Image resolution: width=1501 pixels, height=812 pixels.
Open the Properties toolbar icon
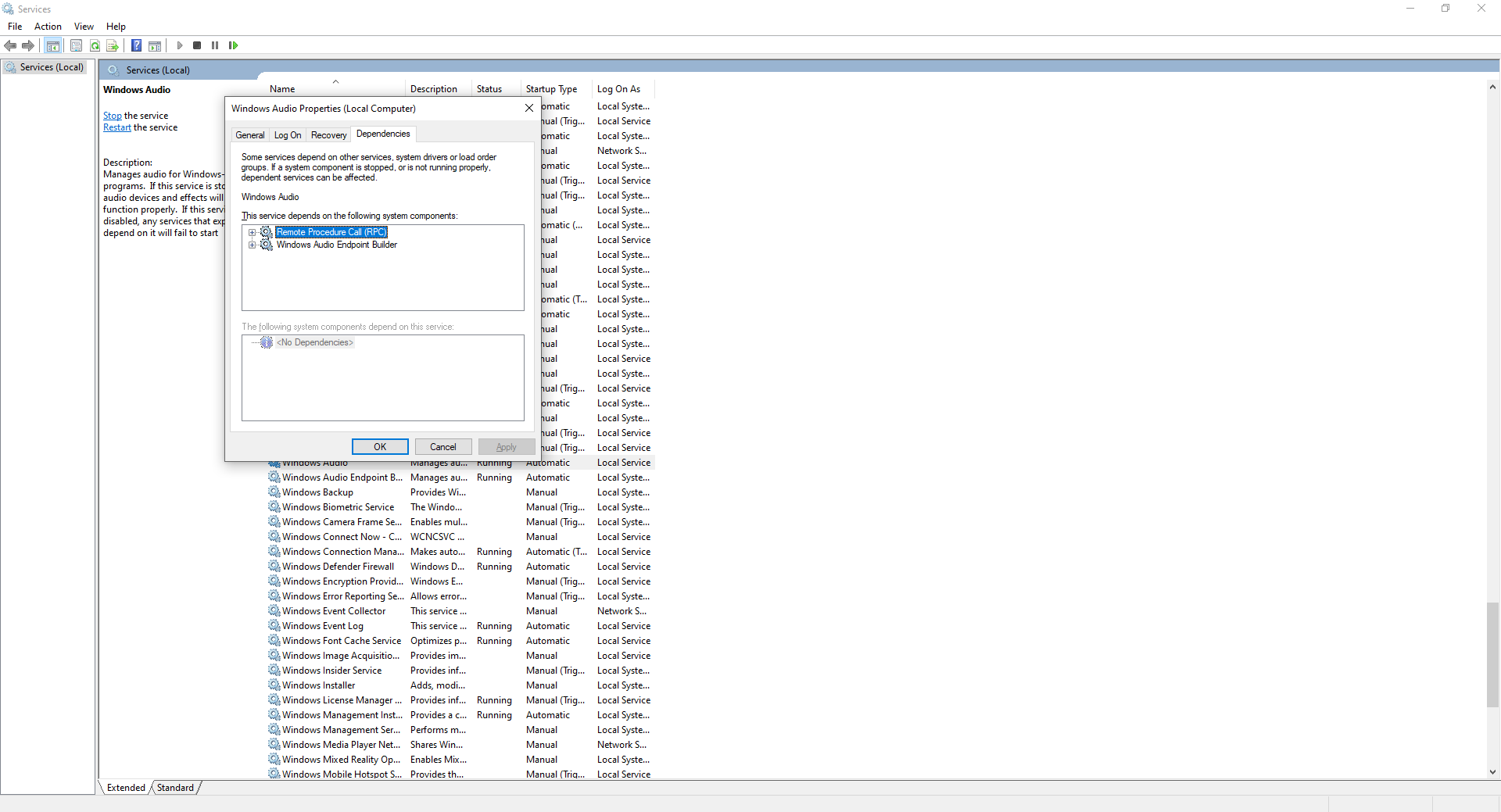coord(76,45)
